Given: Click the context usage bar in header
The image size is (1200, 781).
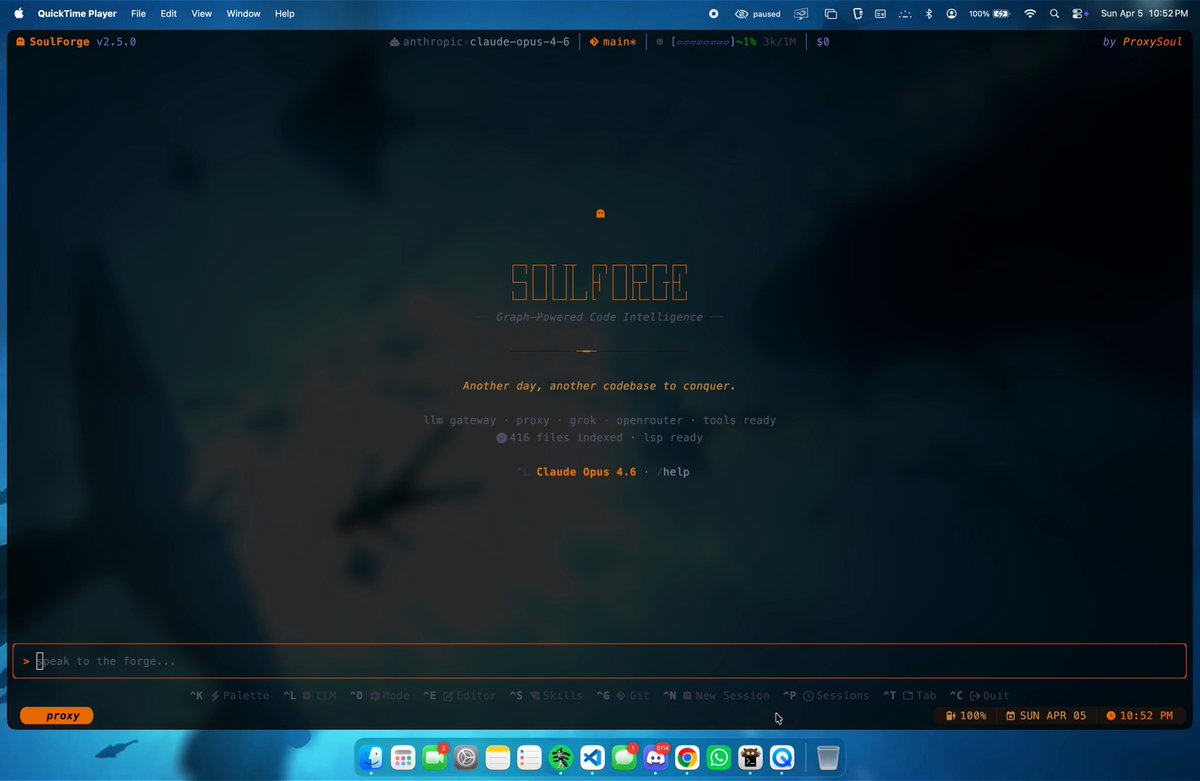Looking at the screenshot, I should (701, 42).
